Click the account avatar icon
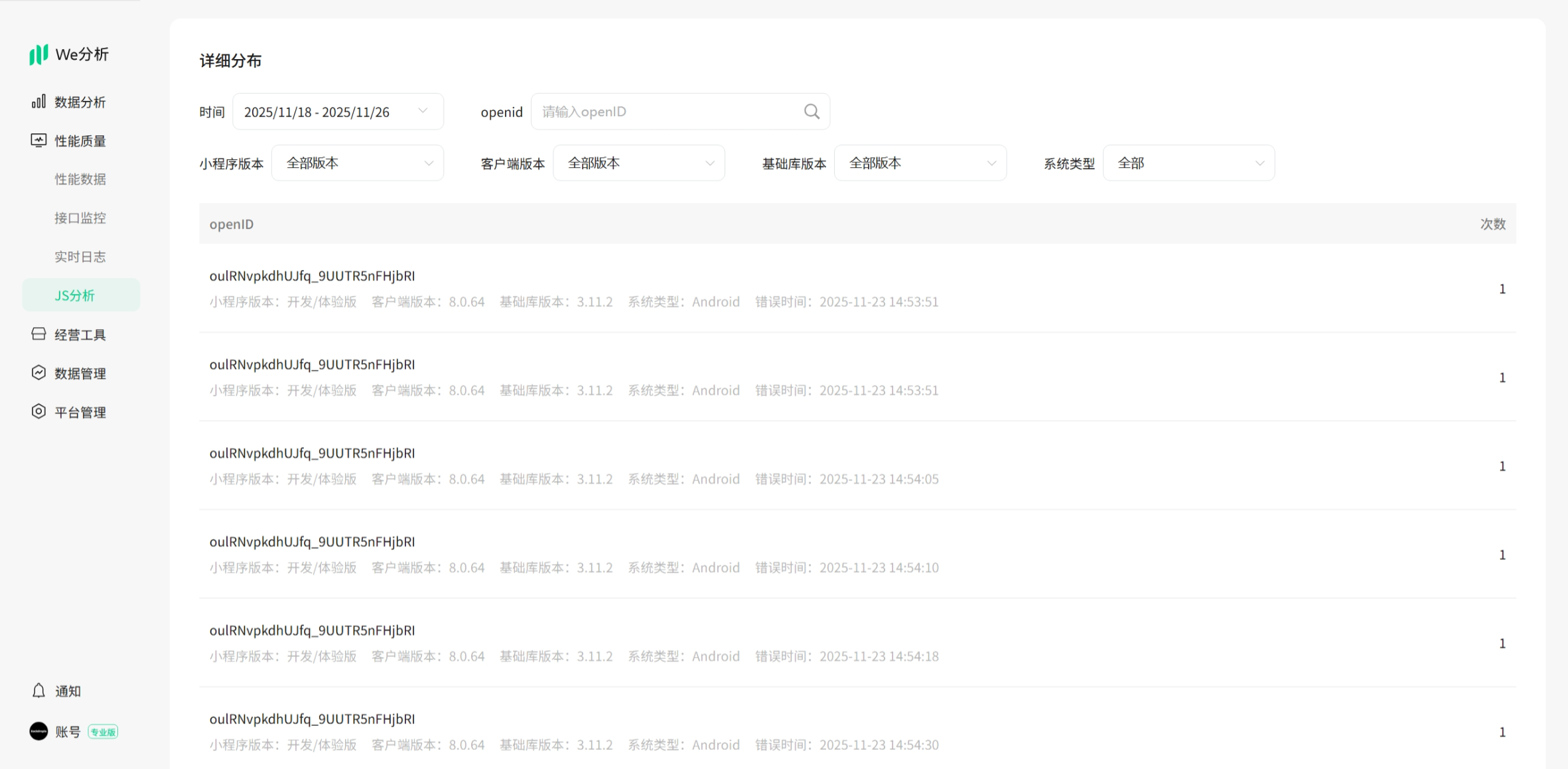The image size is (1568, 769). pyautogui.click(x=38, y=731)
